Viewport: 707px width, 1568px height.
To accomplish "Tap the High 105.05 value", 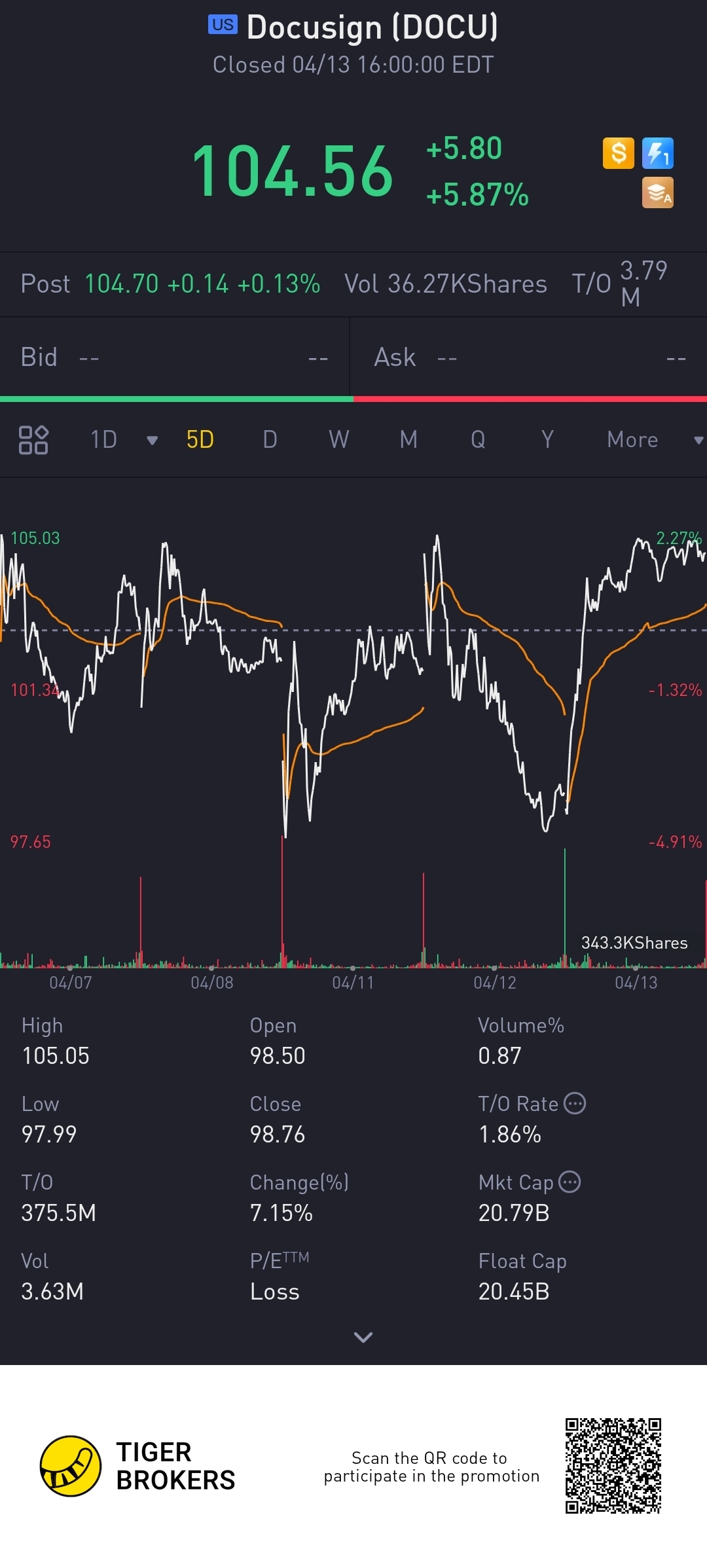I will [x=56, y=1056].
